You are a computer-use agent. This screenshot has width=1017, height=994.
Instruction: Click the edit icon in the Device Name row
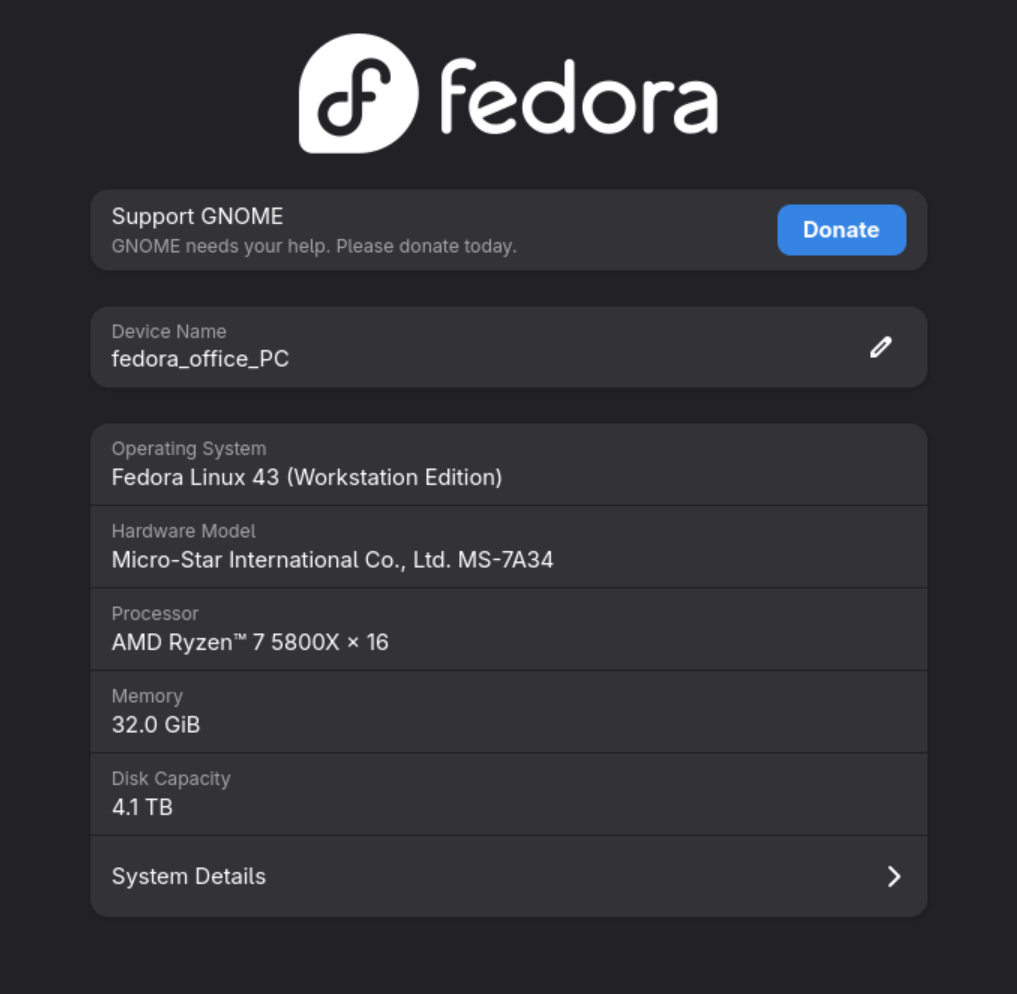(x=881, y=347)
